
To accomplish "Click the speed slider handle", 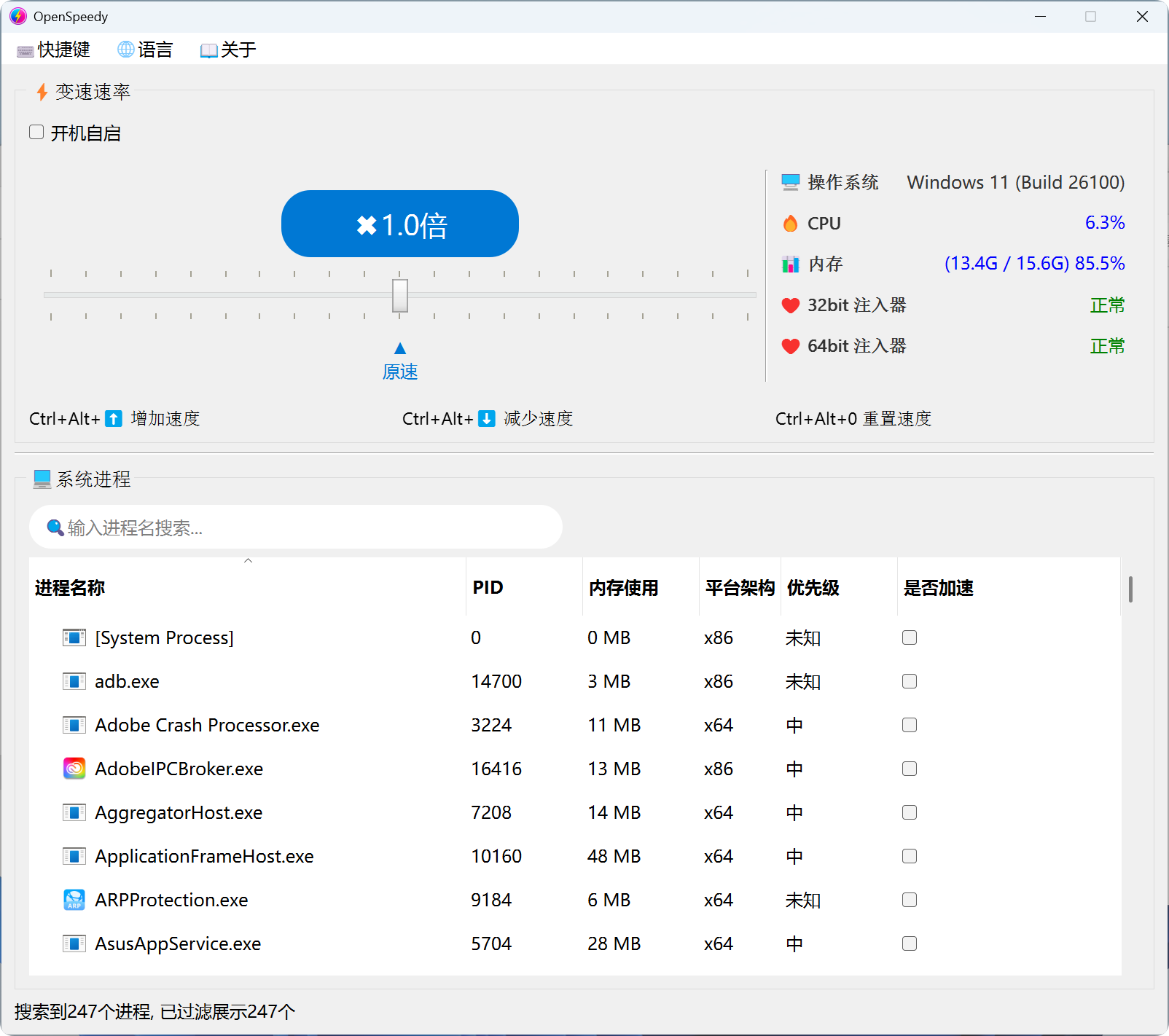I will [x=400, y=295].
